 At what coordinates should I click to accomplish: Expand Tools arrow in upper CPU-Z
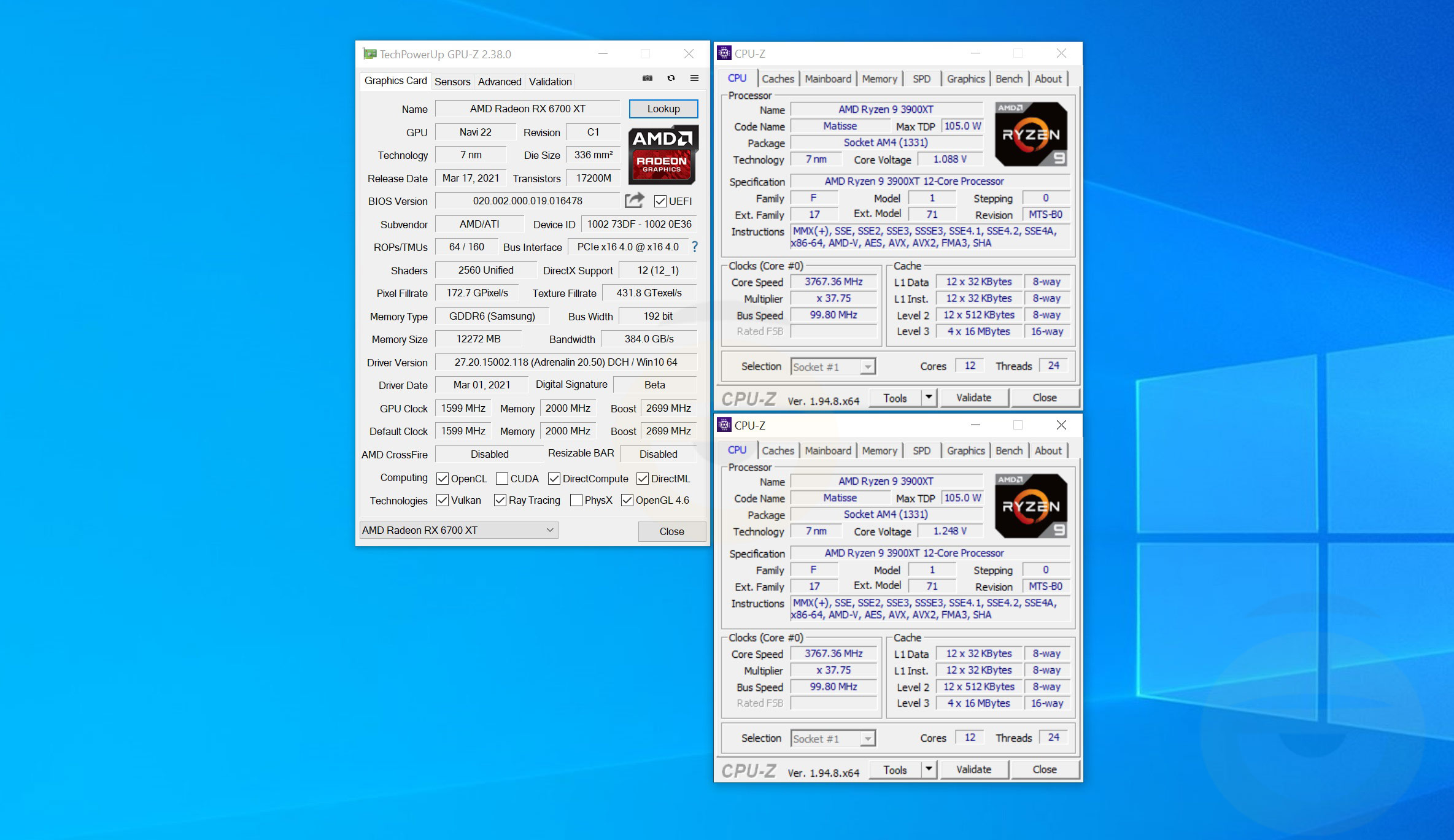point(929,398)
